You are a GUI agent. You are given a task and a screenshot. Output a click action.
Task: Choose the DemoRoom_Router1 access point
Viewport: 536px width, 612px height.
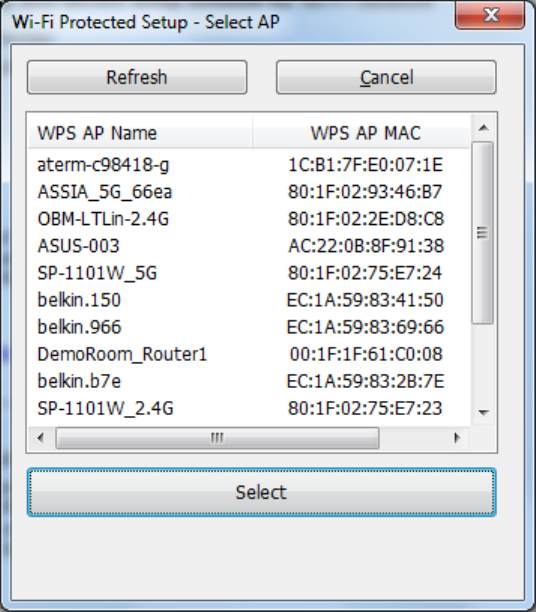(249, 354)
